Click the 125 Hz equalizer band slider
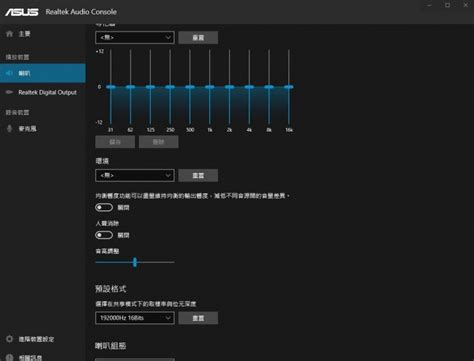This screenshot has width=474, height=361. (150, 87)
